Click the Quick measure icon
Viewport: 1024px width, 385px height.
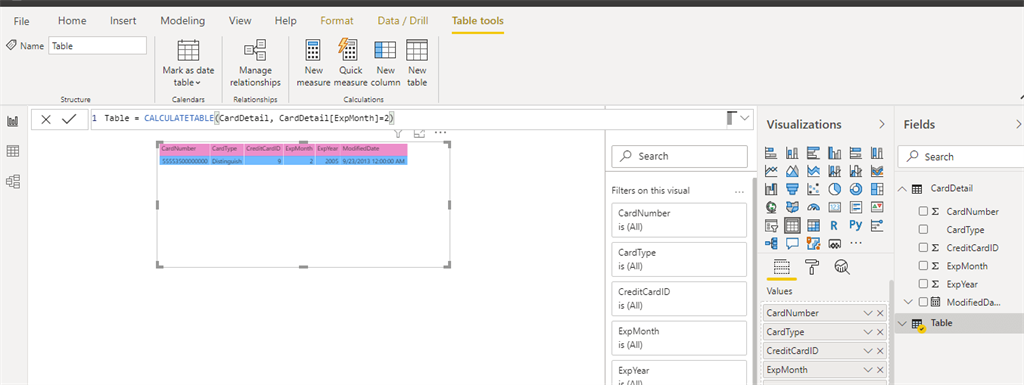tap(347, 50)
